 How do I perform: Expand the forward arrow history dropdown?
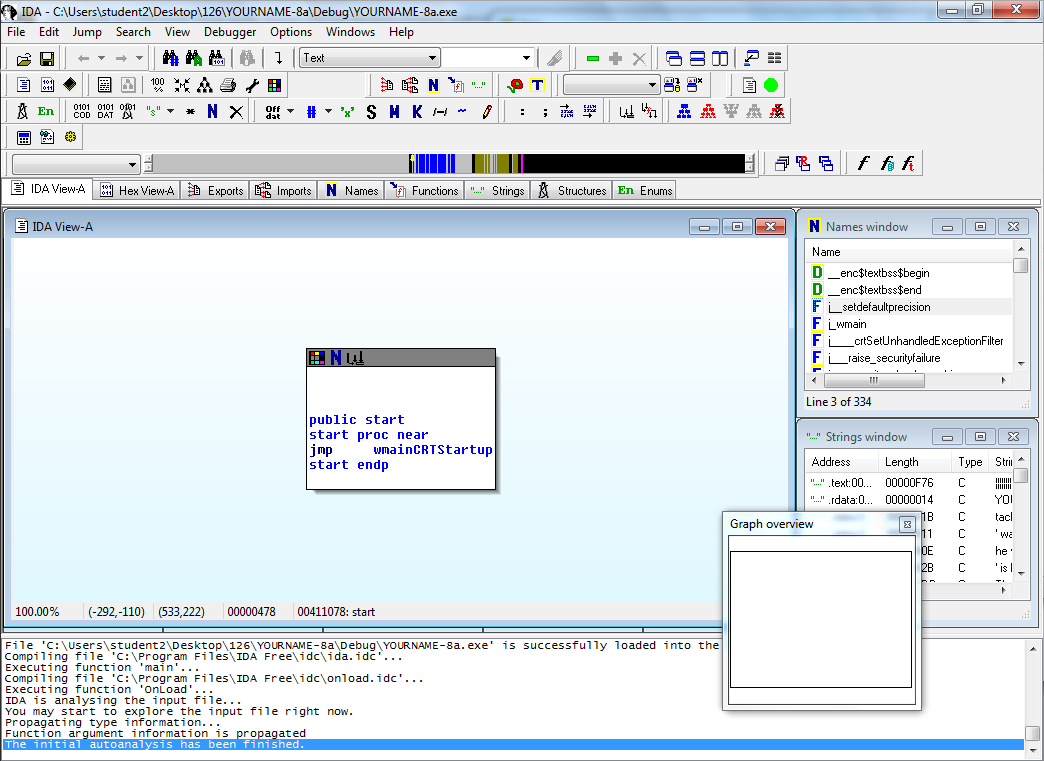139,59
